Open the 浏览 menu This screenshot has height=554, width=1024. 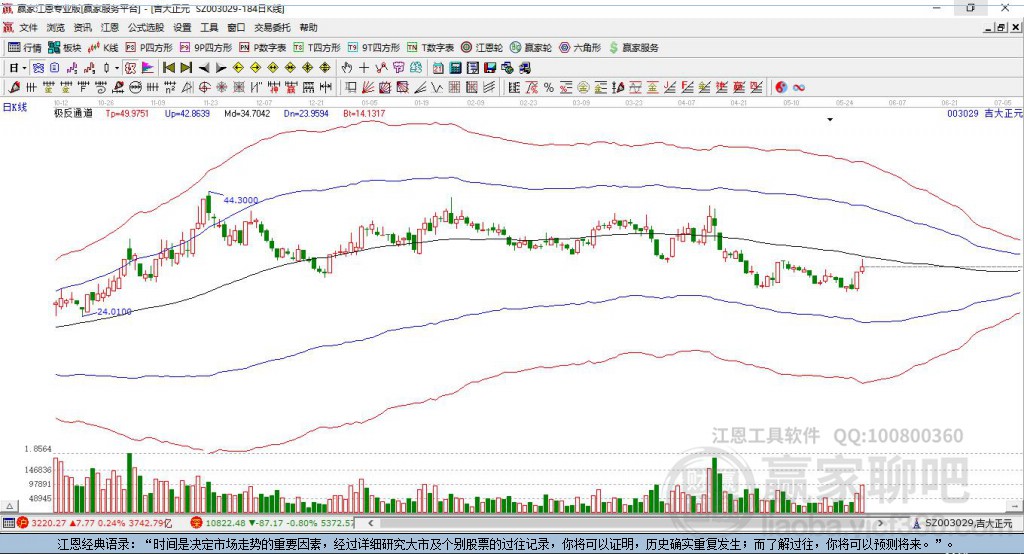tap(56, 27)
